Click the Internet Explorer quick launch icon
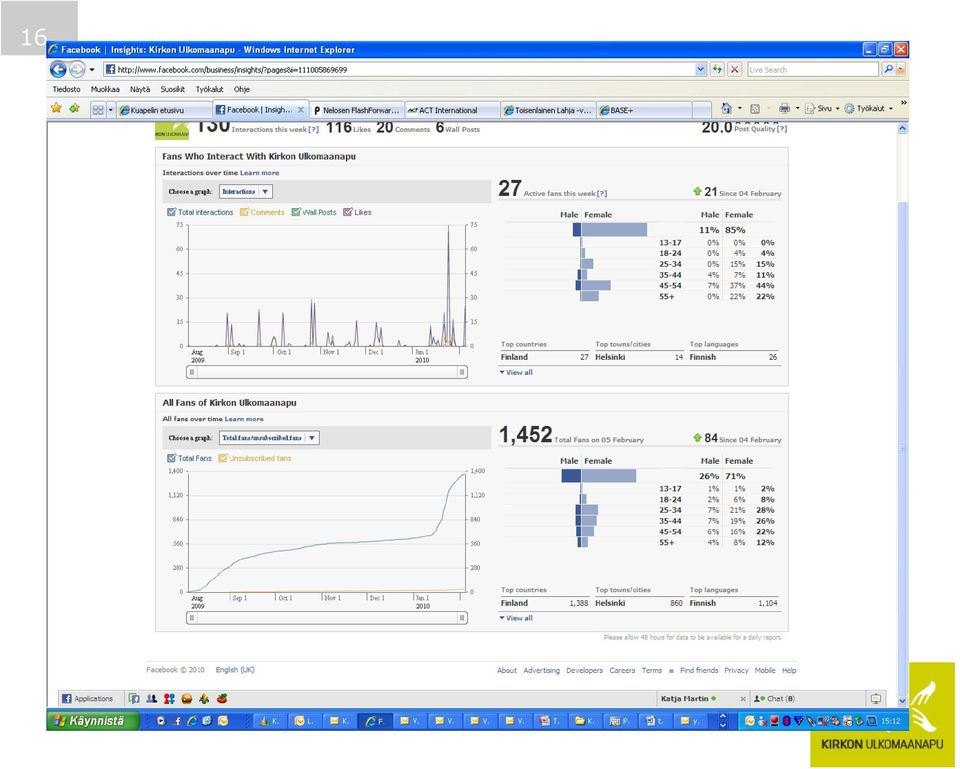The height and width of the screenshot is (769, 960). coord(192,721)
